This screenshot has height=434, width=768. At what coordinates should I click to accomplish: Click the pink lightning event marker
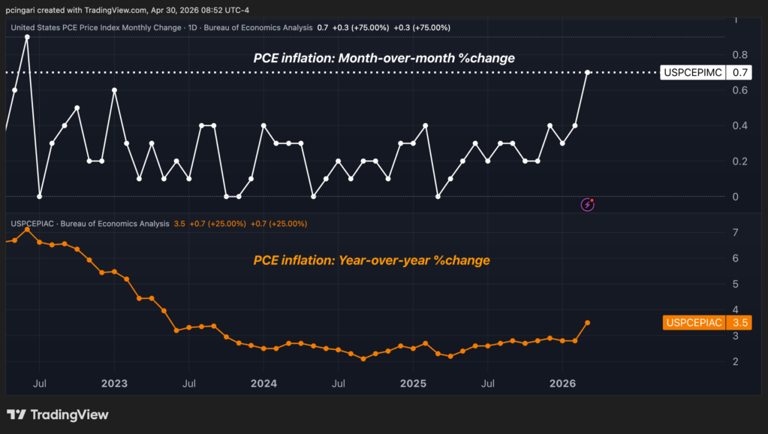588,204
